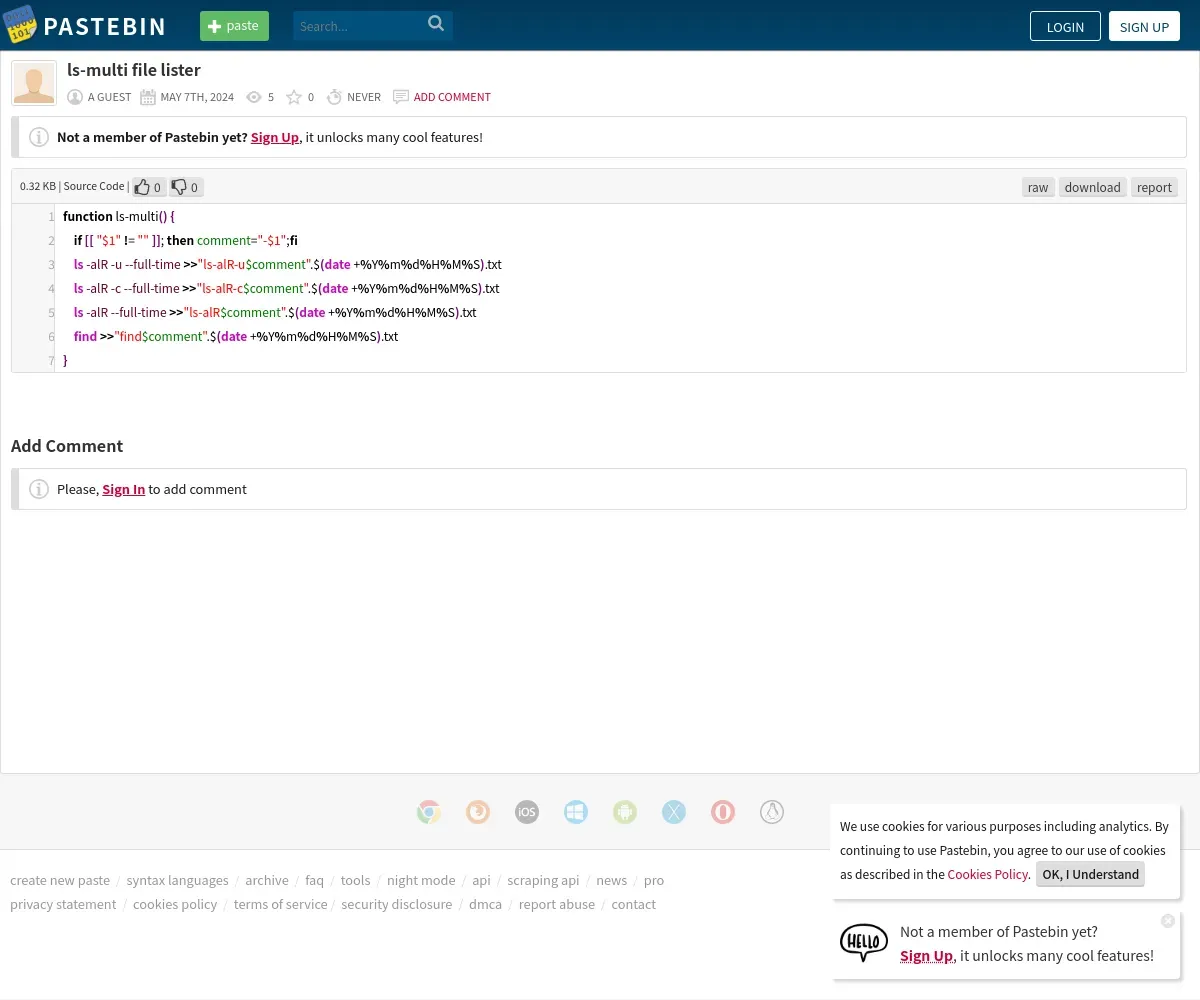1200x1000 pixels.
Task: Click Source Code syntax link
Action: (94, 186)
